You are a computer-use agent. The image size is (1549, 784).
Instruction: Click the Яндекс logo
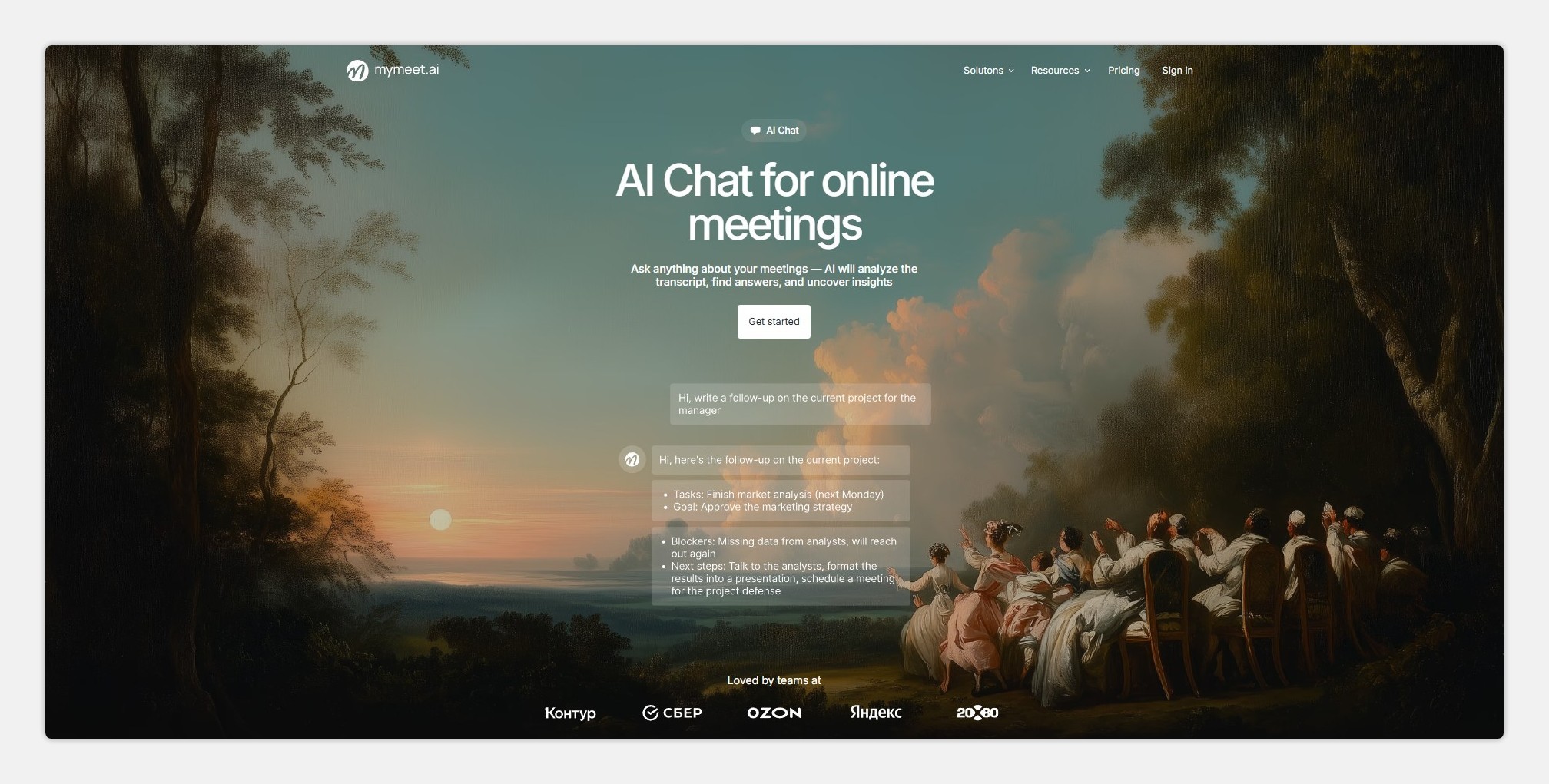(x=876, y=713)
